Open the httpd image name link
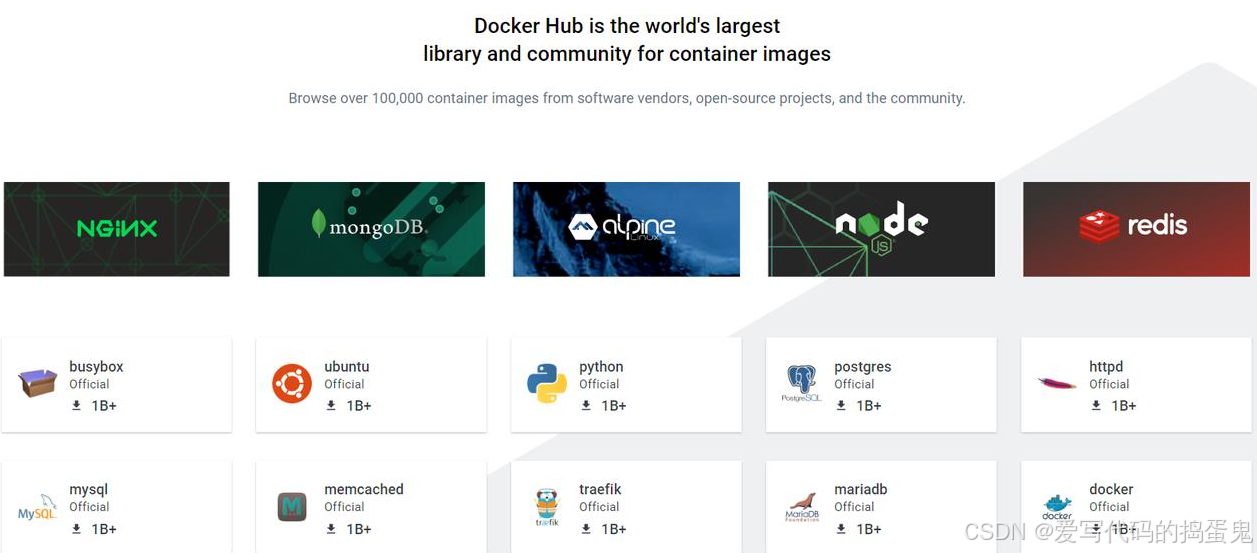Image resolution: width=1257 pixels, height=553 pixels. [1106, 367]
